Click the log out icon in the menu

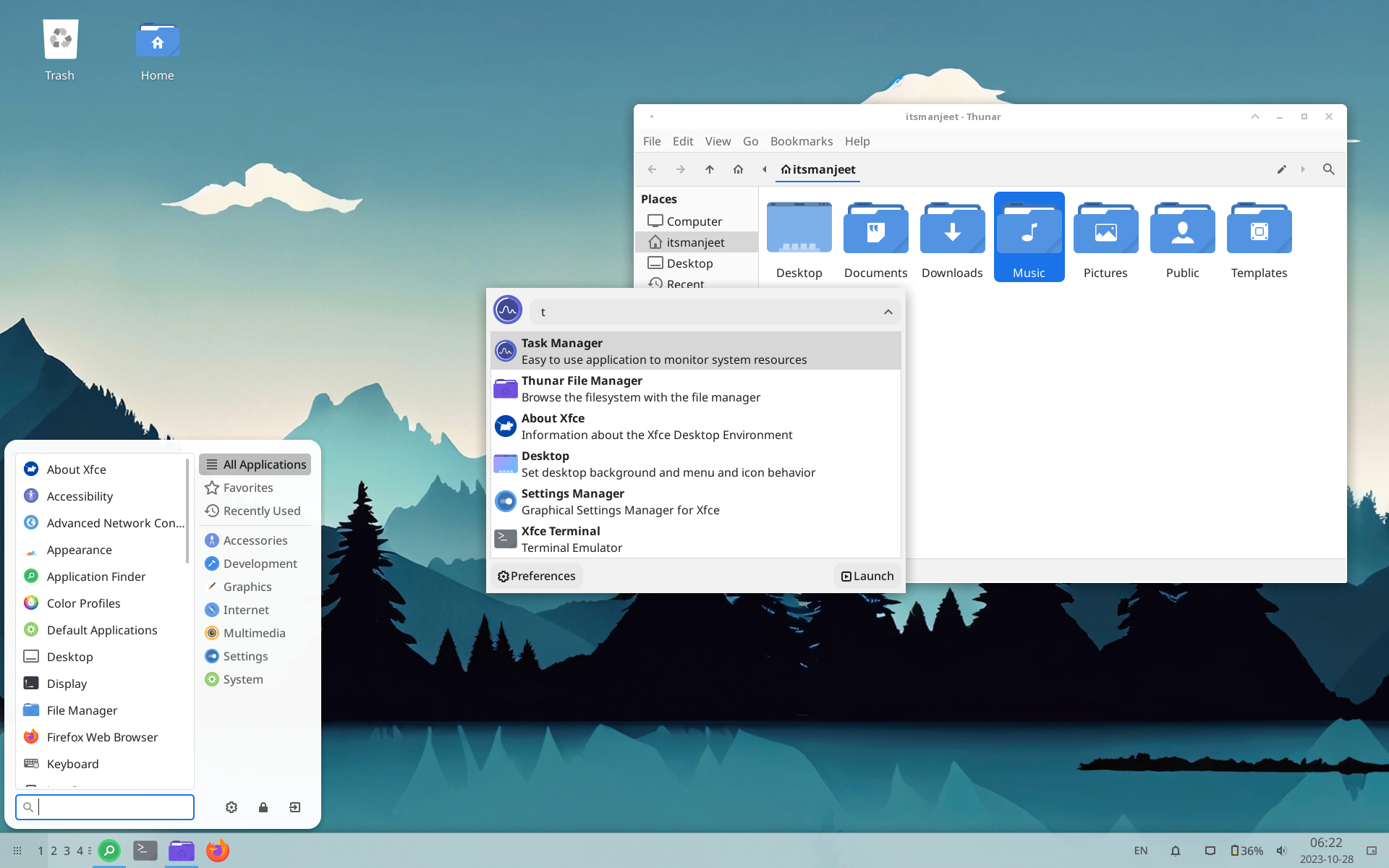point(295,807)
